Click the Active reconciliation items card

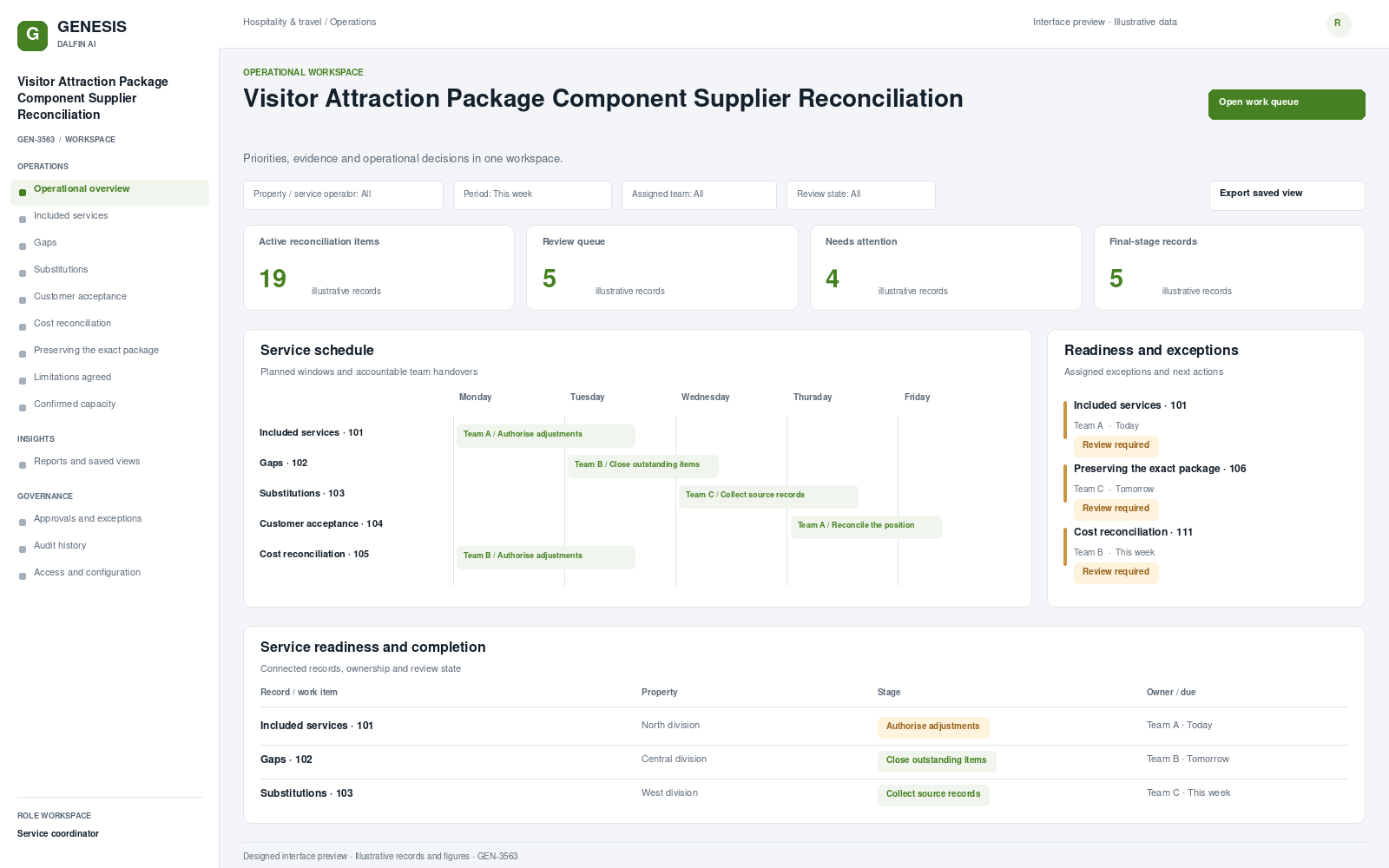pos(379,268)
